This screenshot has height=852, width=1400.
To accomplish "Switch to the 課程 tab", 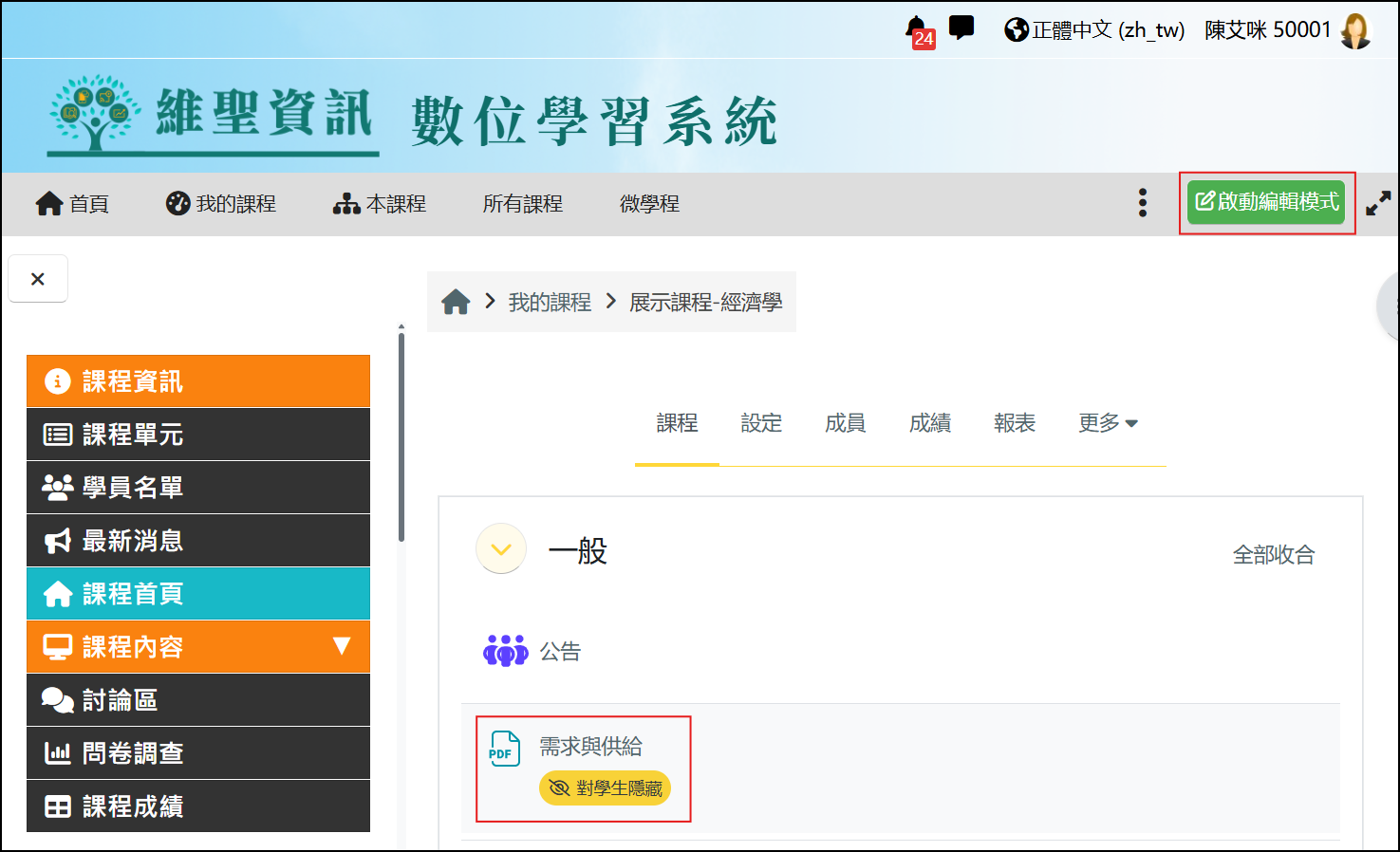I will click(677, 423).
